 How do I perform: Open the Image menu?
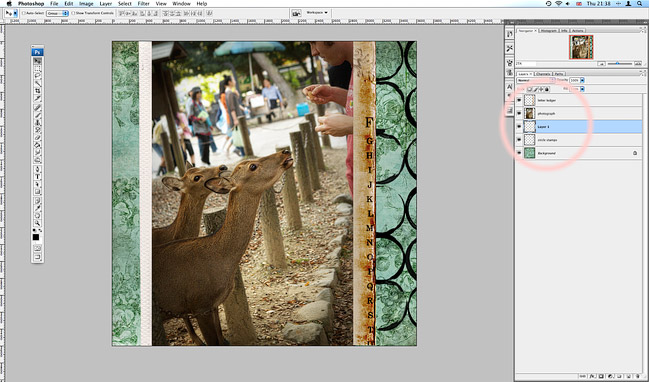click(86, 4)
